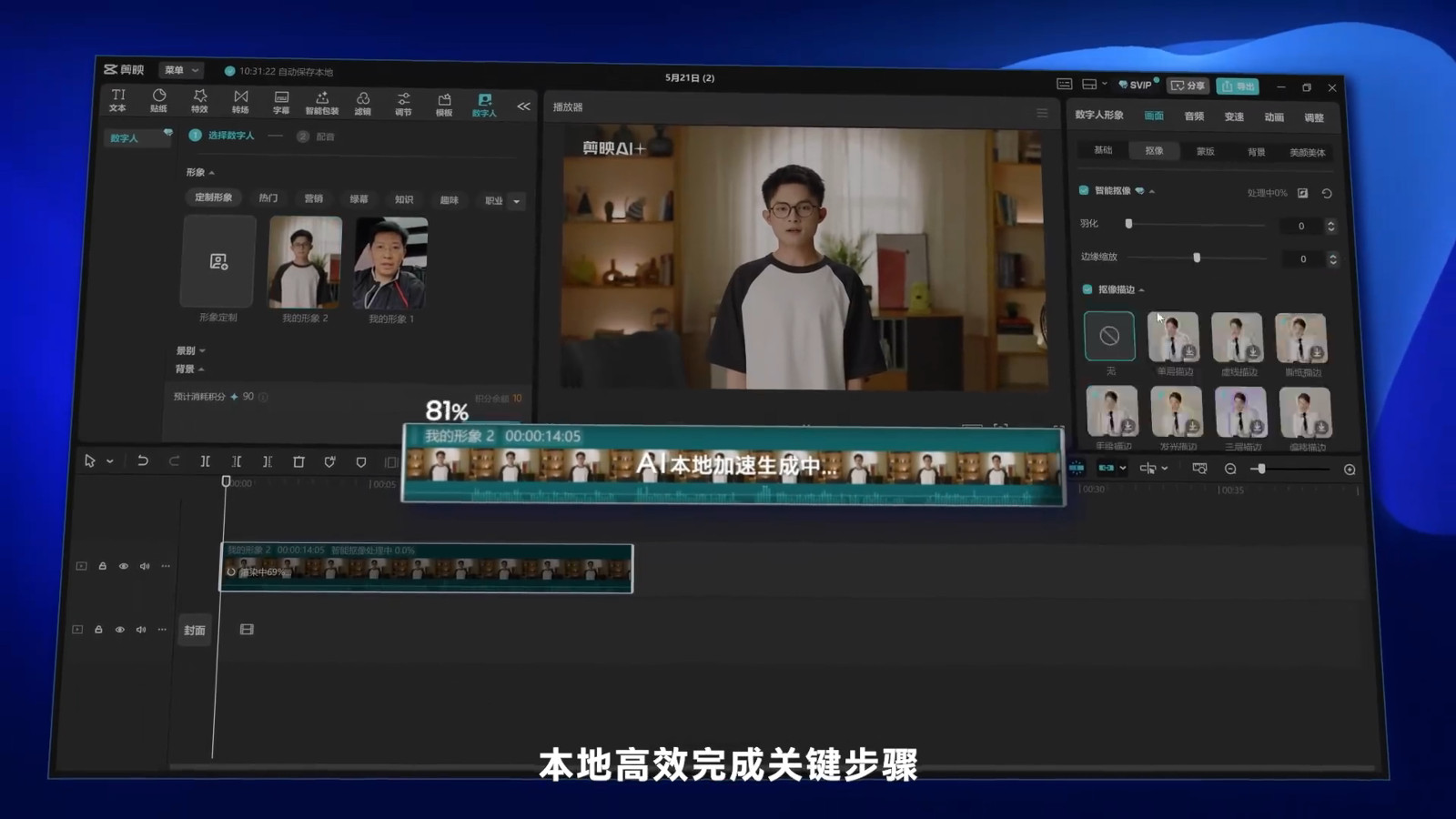Collapse the 智能抠像 section arrow
1456x819 pixels.
click(1152, 191)
